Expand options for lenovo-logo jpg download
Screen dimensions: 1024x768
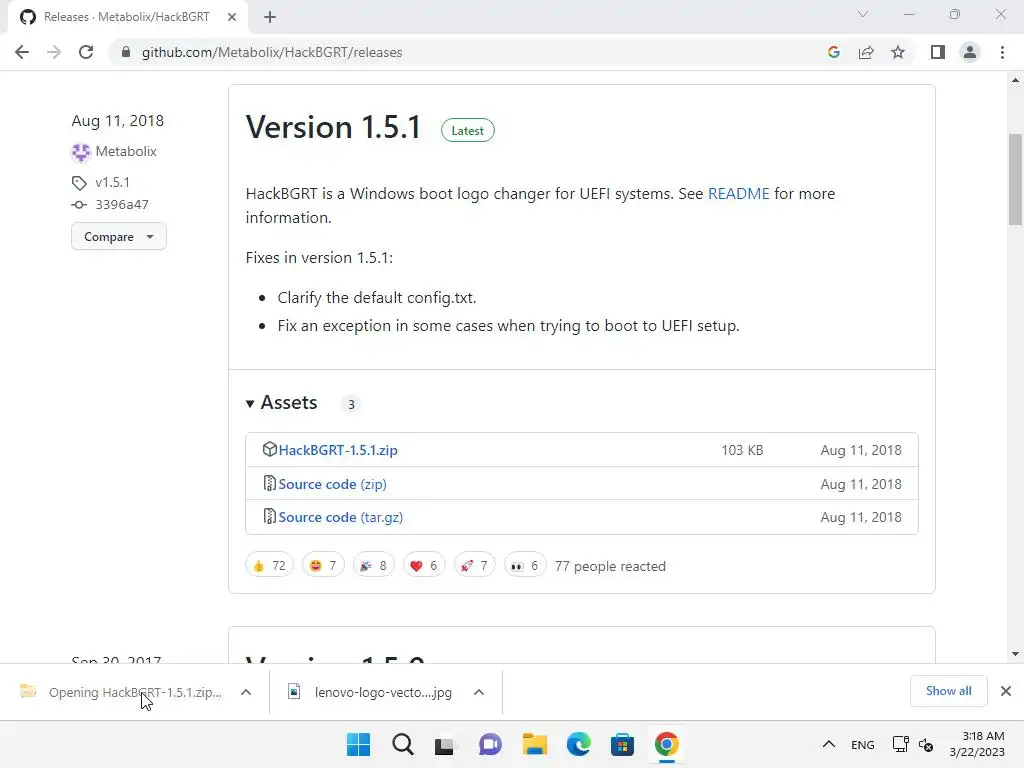click(479, 692)
